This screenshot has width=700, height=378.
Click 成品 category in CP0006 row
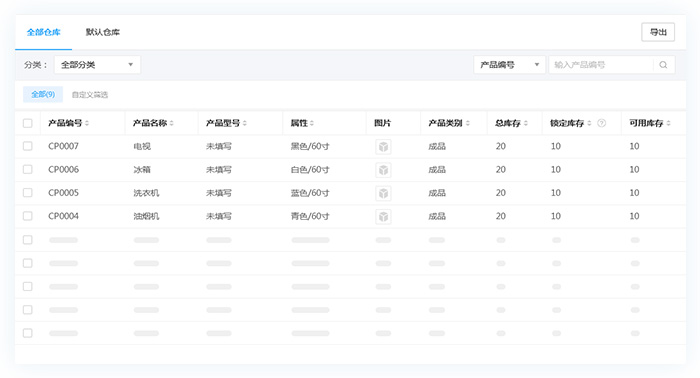[437, 169]
